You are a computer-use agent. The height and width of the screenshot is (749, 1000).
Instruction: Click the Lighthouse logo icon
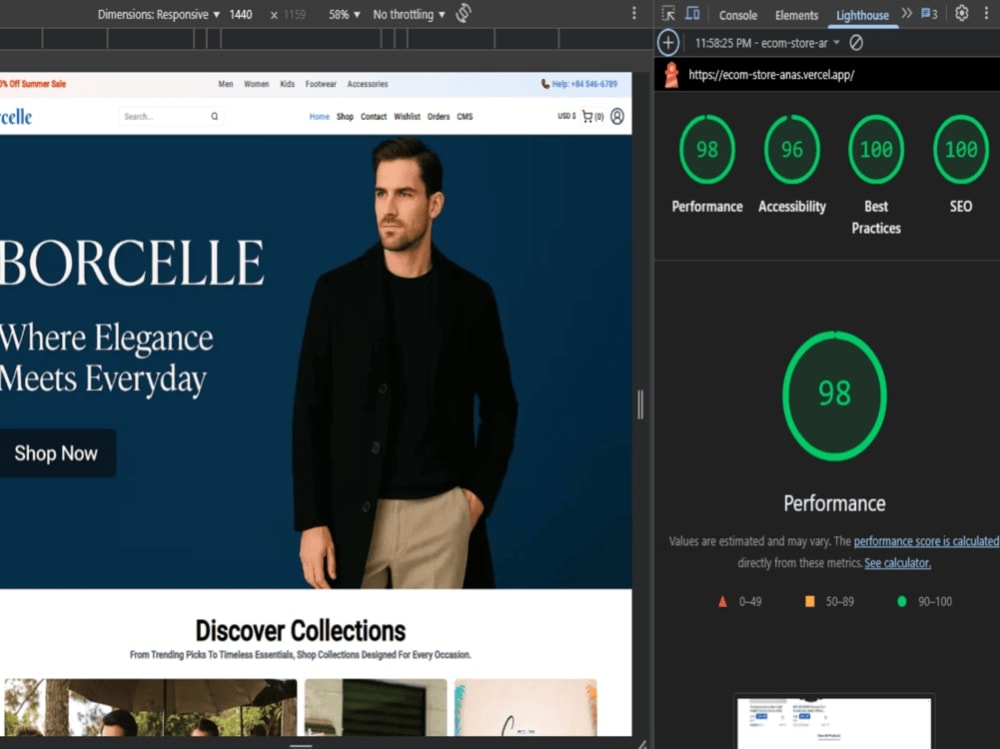click(671, 75)
